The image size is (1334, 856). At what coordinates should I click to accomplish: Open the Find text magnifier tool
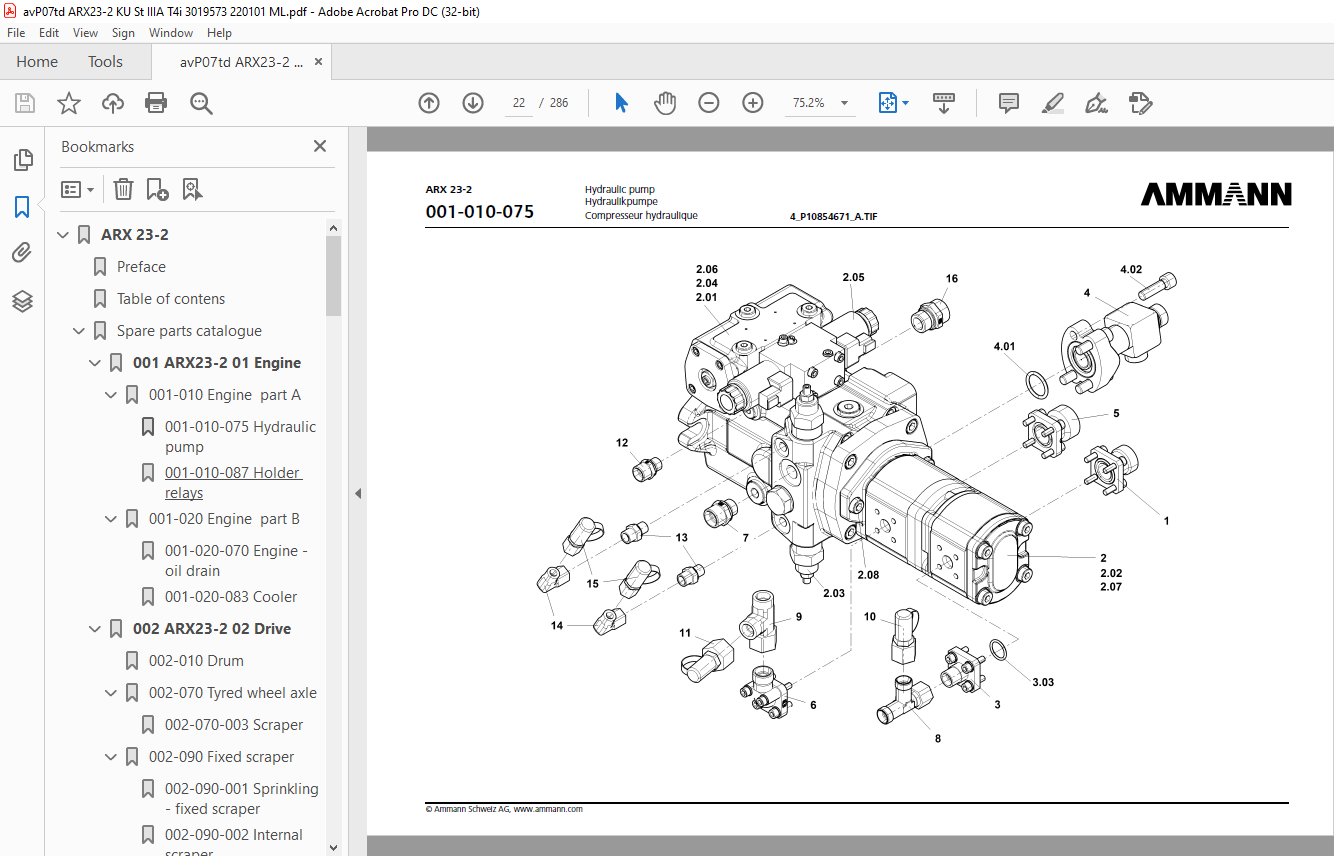tap(201, 103)
